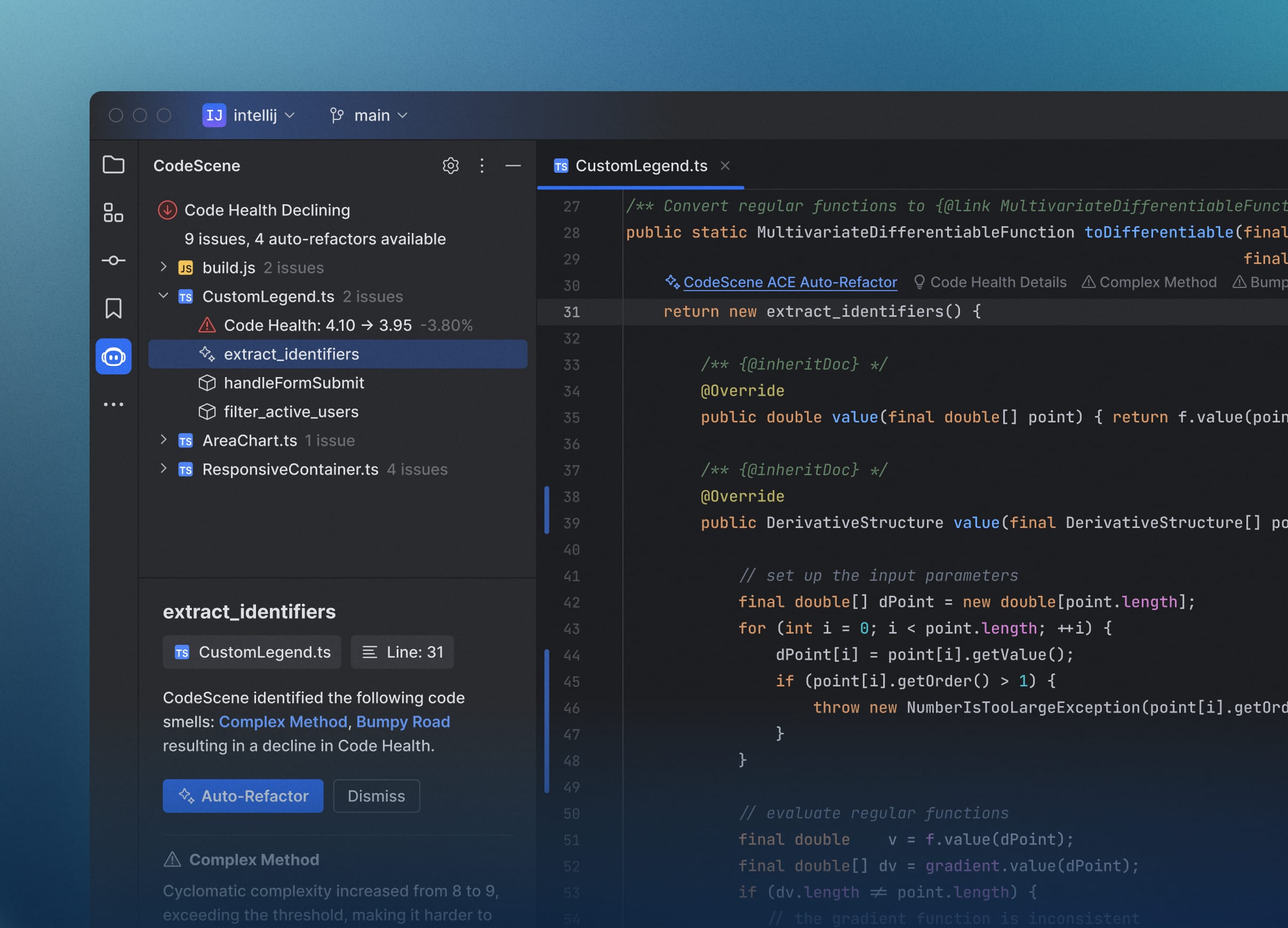
Task: Open CodeScene panel options kebab menu
Action: click(x=482, y=166)
